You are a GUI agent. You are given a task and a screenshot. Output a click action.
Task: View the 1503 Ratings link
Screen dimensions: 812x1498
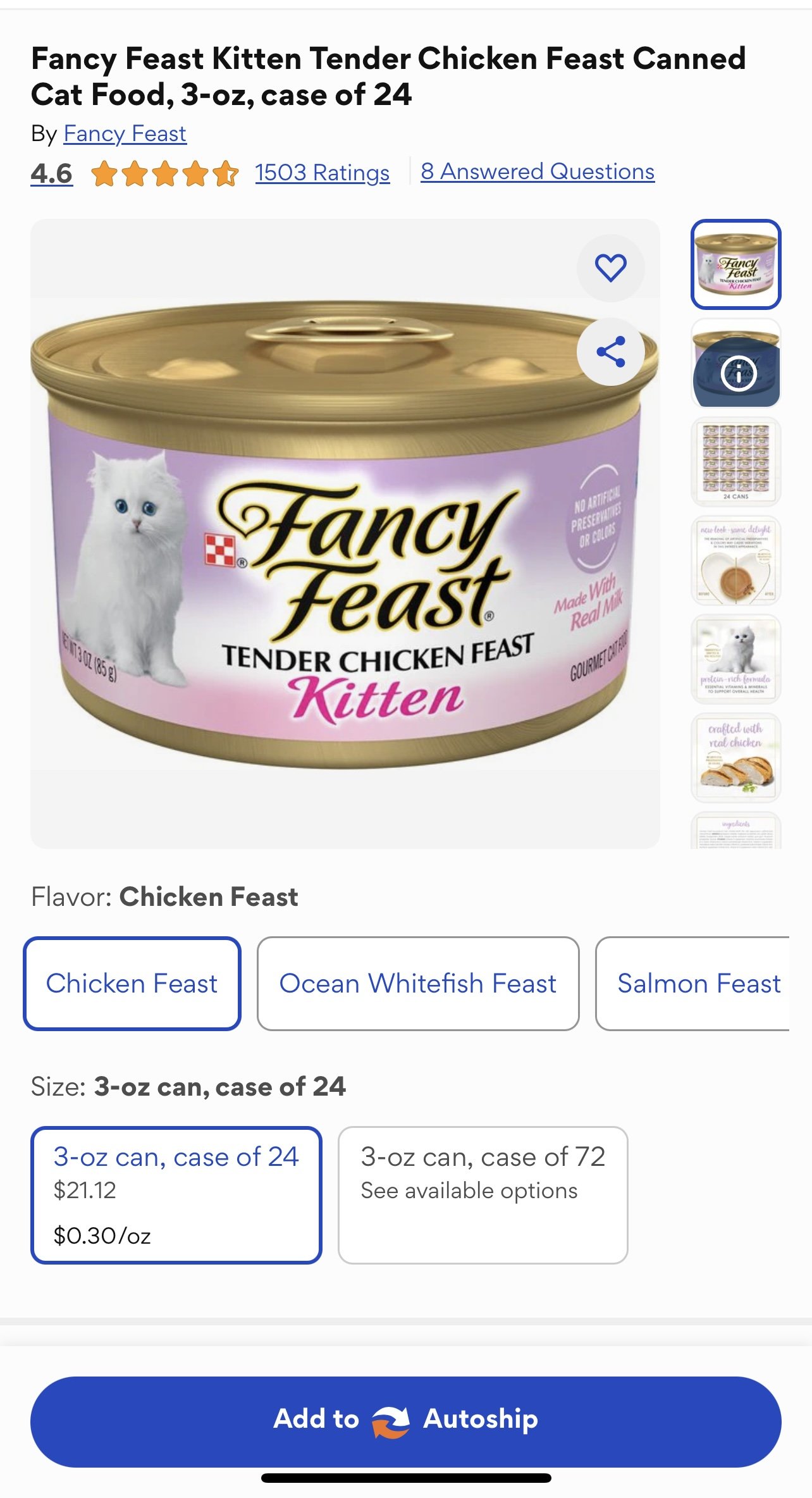323,172
